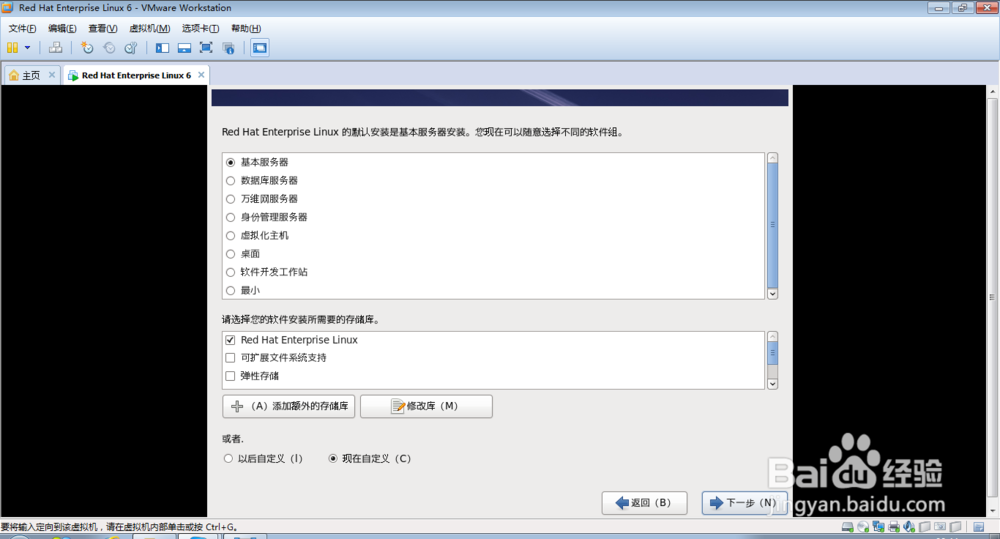Open the 帮助(H) menu

click(x=246, y=28)
